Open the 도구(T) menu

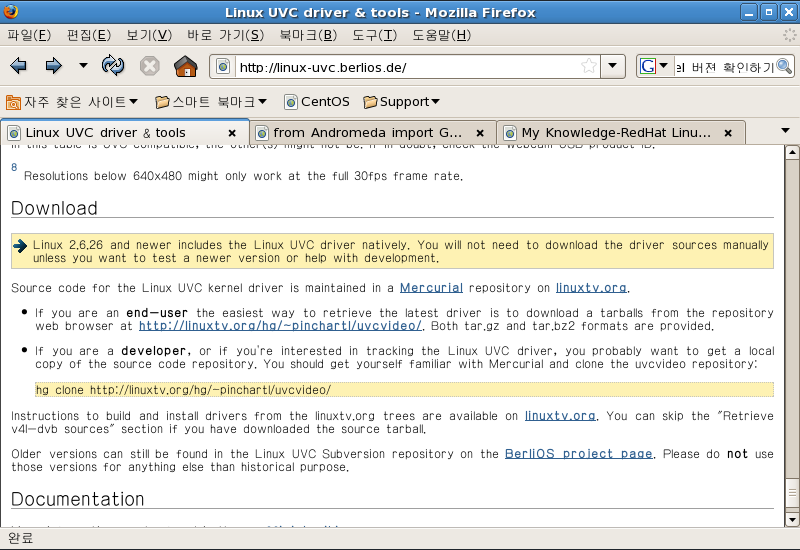pos(374,35)
